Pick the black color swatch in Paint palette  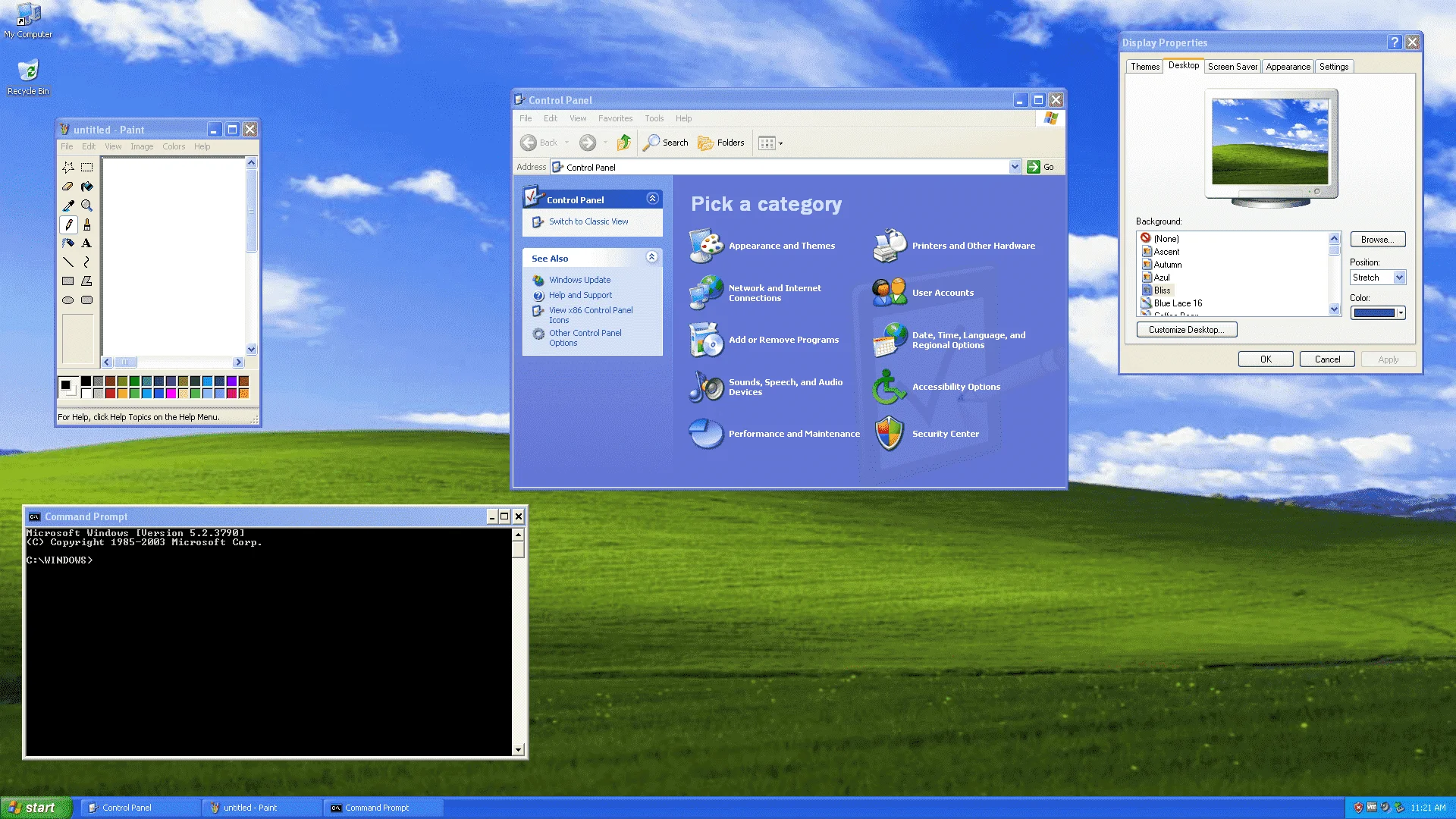pos(86,381)
